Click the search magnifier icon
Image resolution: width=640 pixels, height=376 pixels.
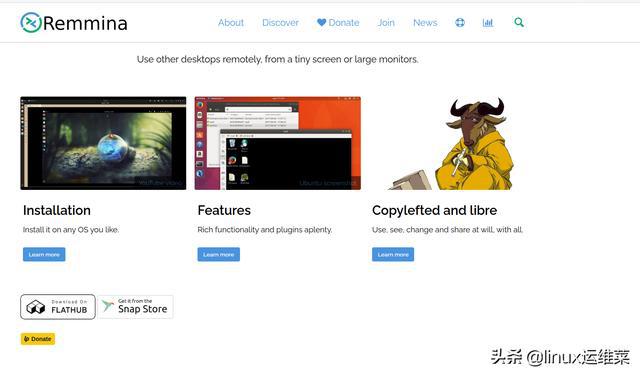[519, 22]
